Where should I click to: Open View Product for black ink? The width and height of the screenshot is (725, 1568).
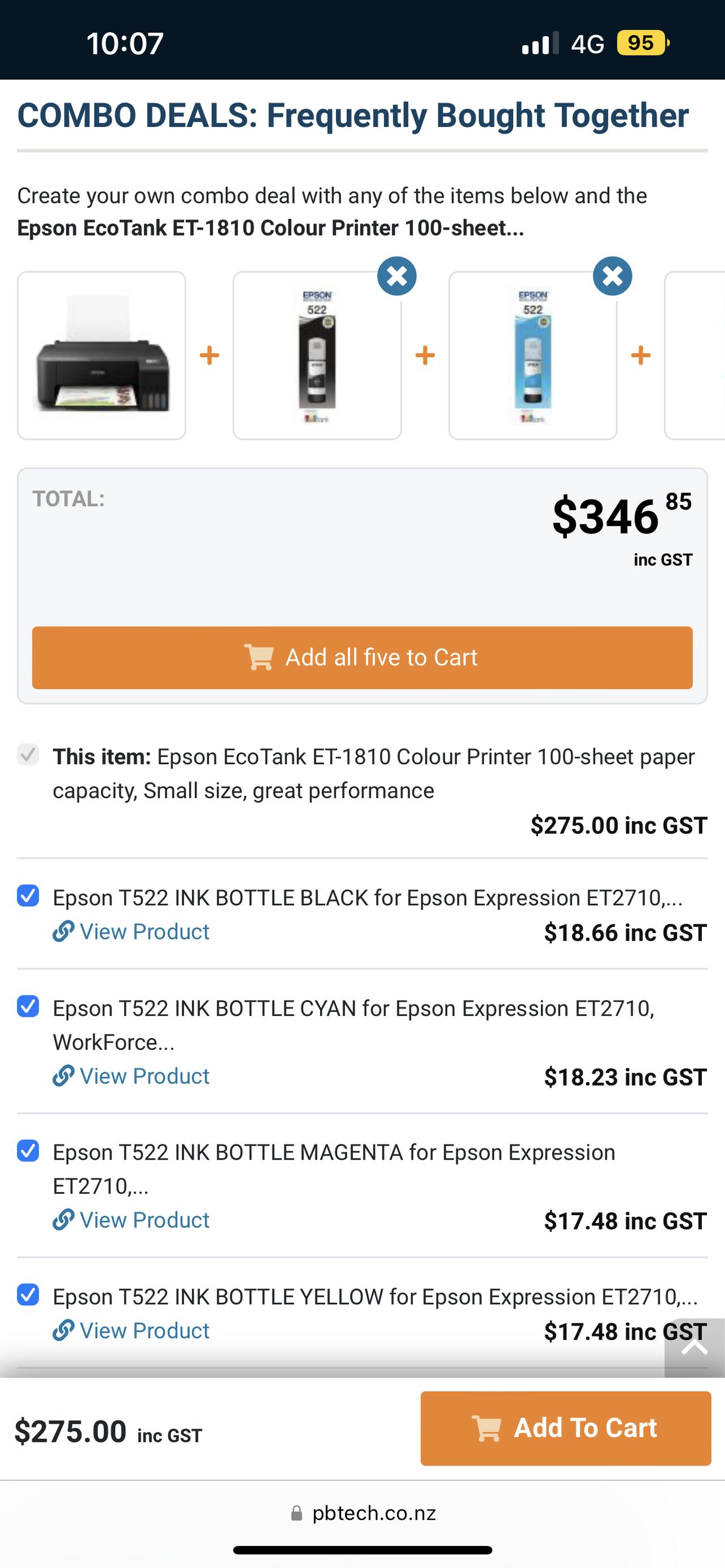coord(144,932)
